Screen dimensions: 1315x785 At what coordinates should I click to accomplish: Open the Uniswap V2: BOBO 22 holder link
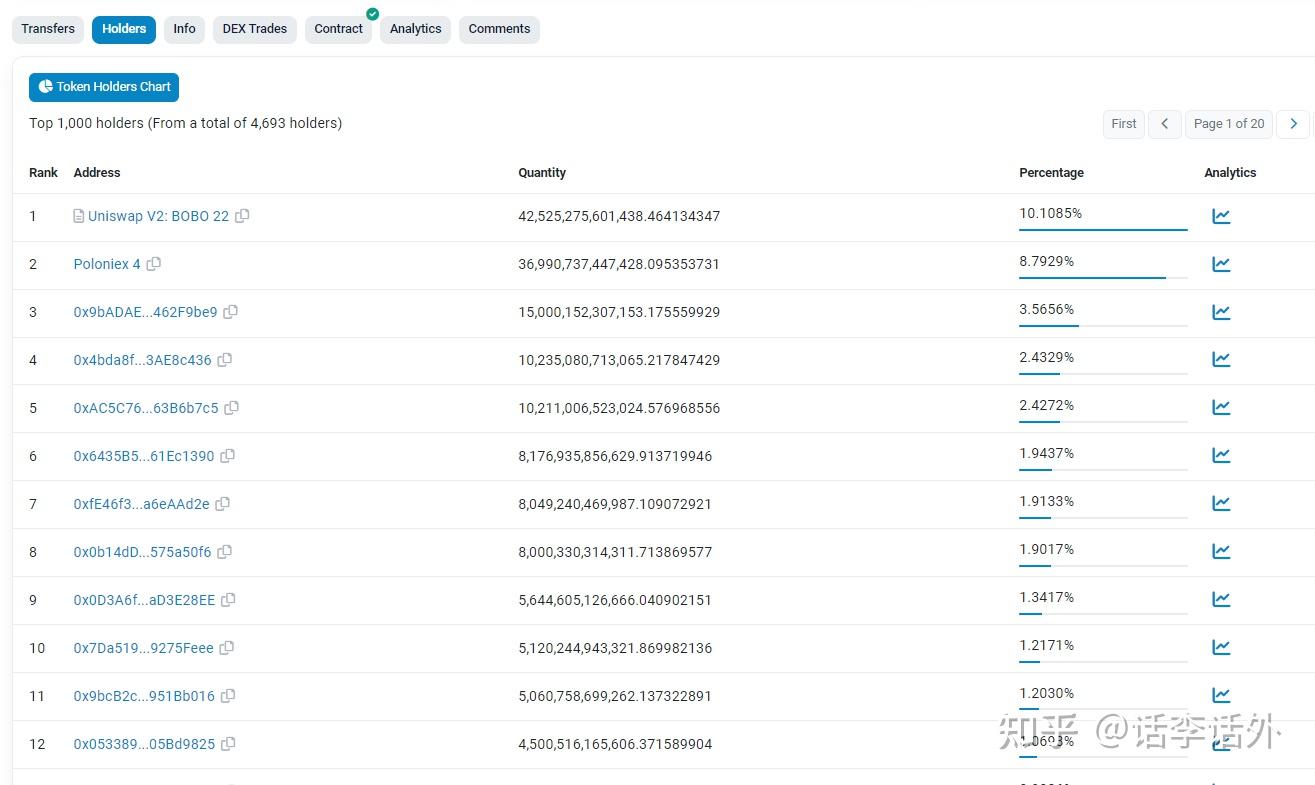click(158, 216)
